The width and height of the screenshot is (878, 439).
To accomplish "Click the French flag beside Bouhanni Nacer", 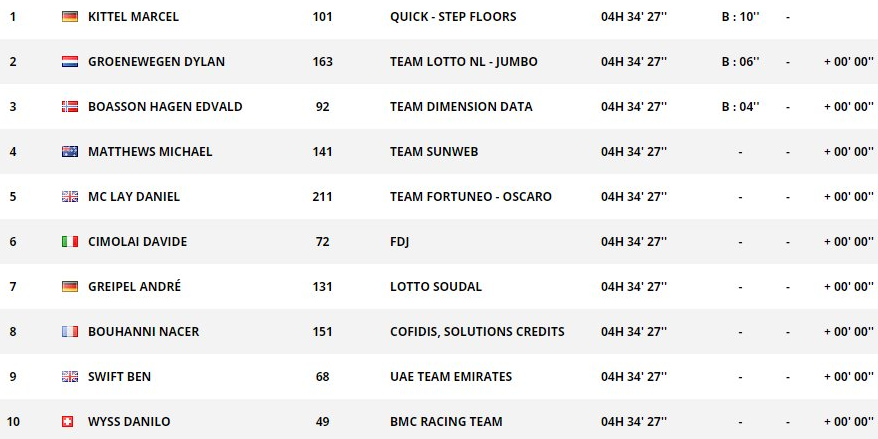I will pyautogui.click(x=70, y=331).
